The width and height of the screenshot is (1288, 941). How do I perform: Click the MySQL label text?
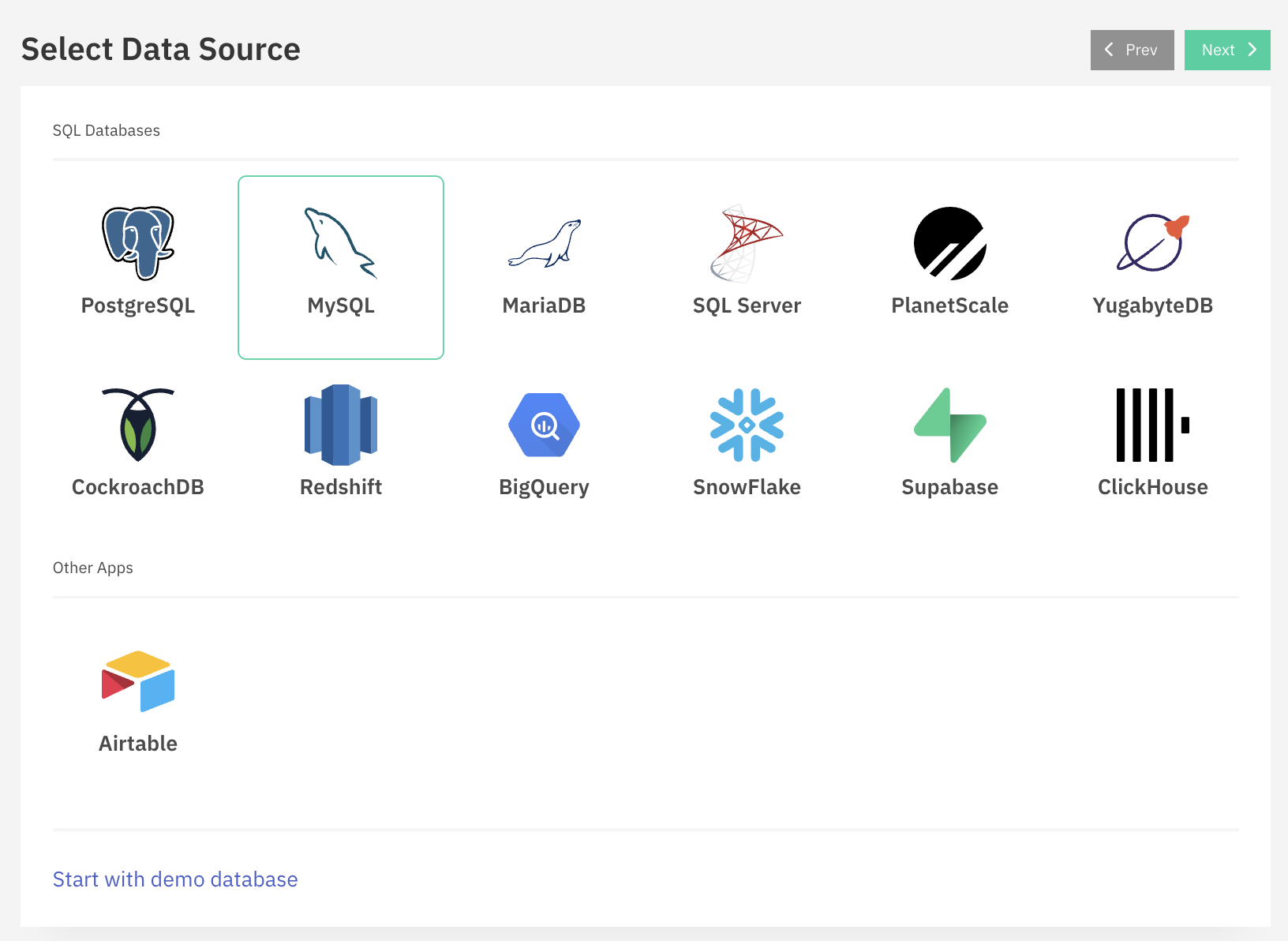[x=341, y=306]
